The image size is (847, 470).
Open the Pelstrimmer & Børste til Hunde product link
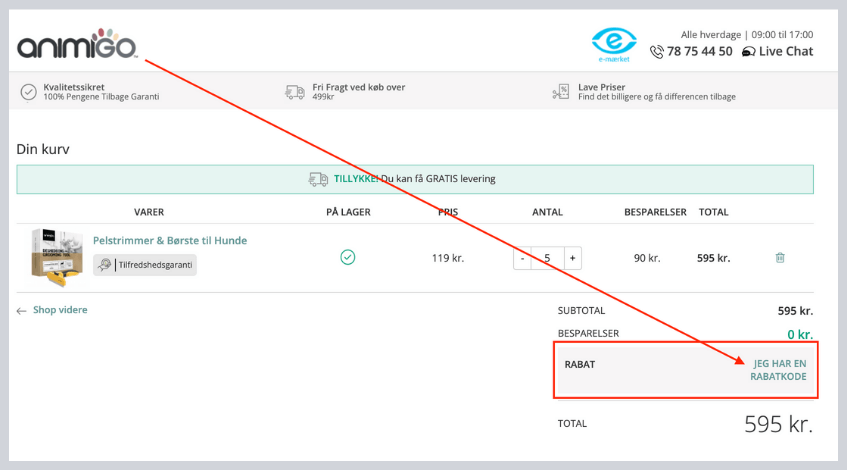(170, 241)
